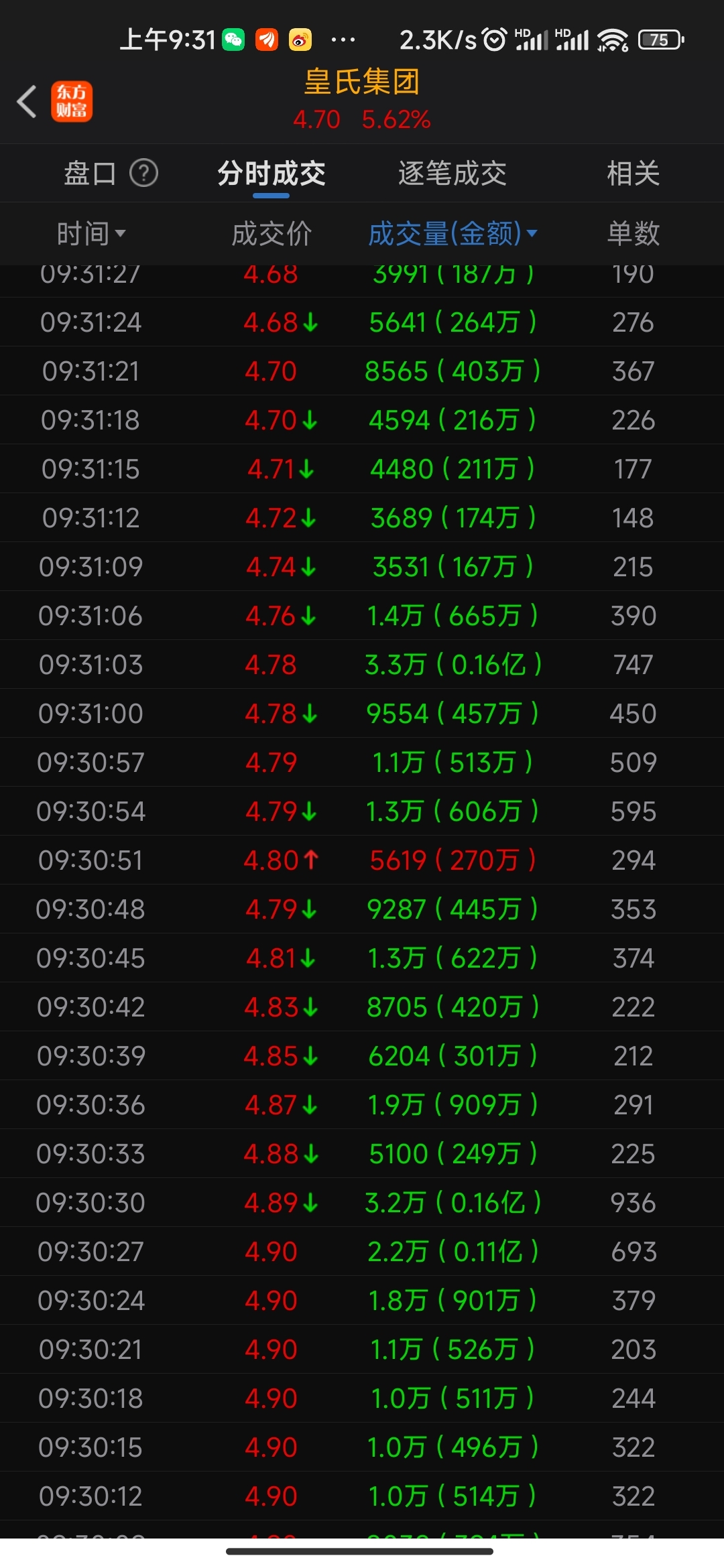Select order count 367
Screen dimensions: 724x1568
pyautogui.click(x=633, y=371)
